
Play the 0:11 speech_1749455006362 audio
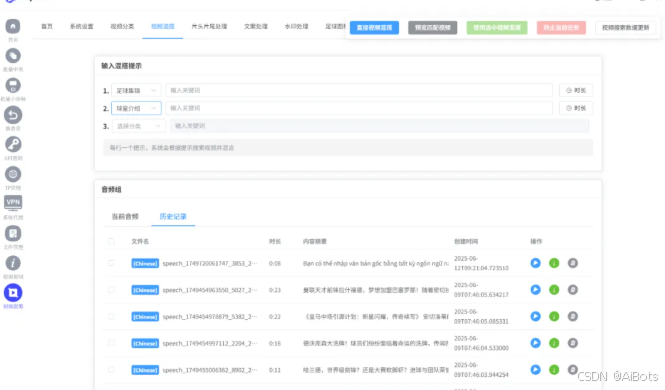pos(536,370)
